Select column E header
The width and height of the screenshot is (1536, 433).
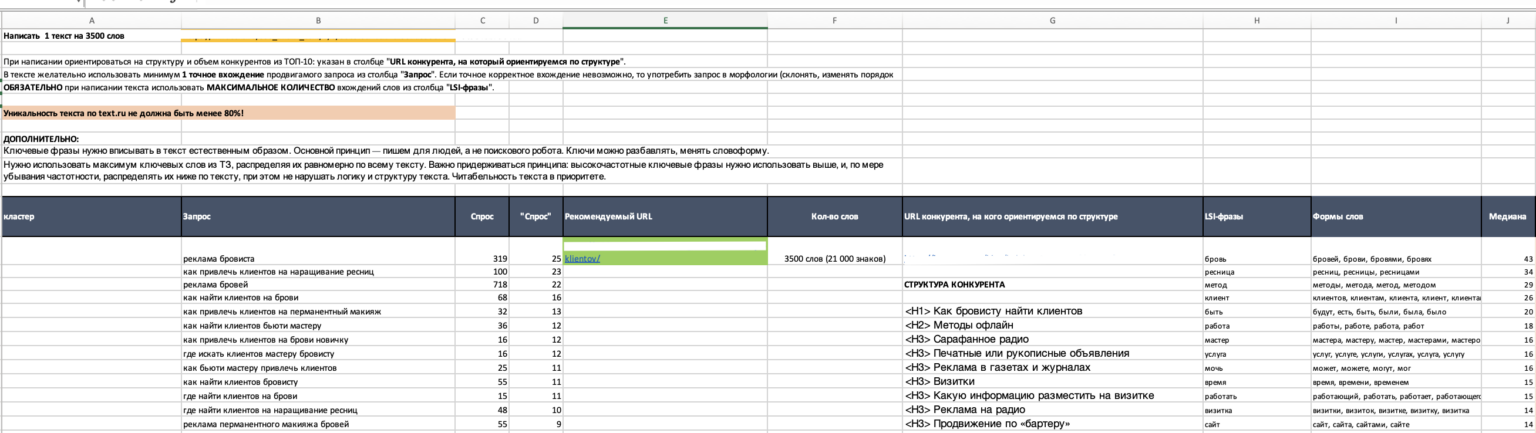click(665, 21)
